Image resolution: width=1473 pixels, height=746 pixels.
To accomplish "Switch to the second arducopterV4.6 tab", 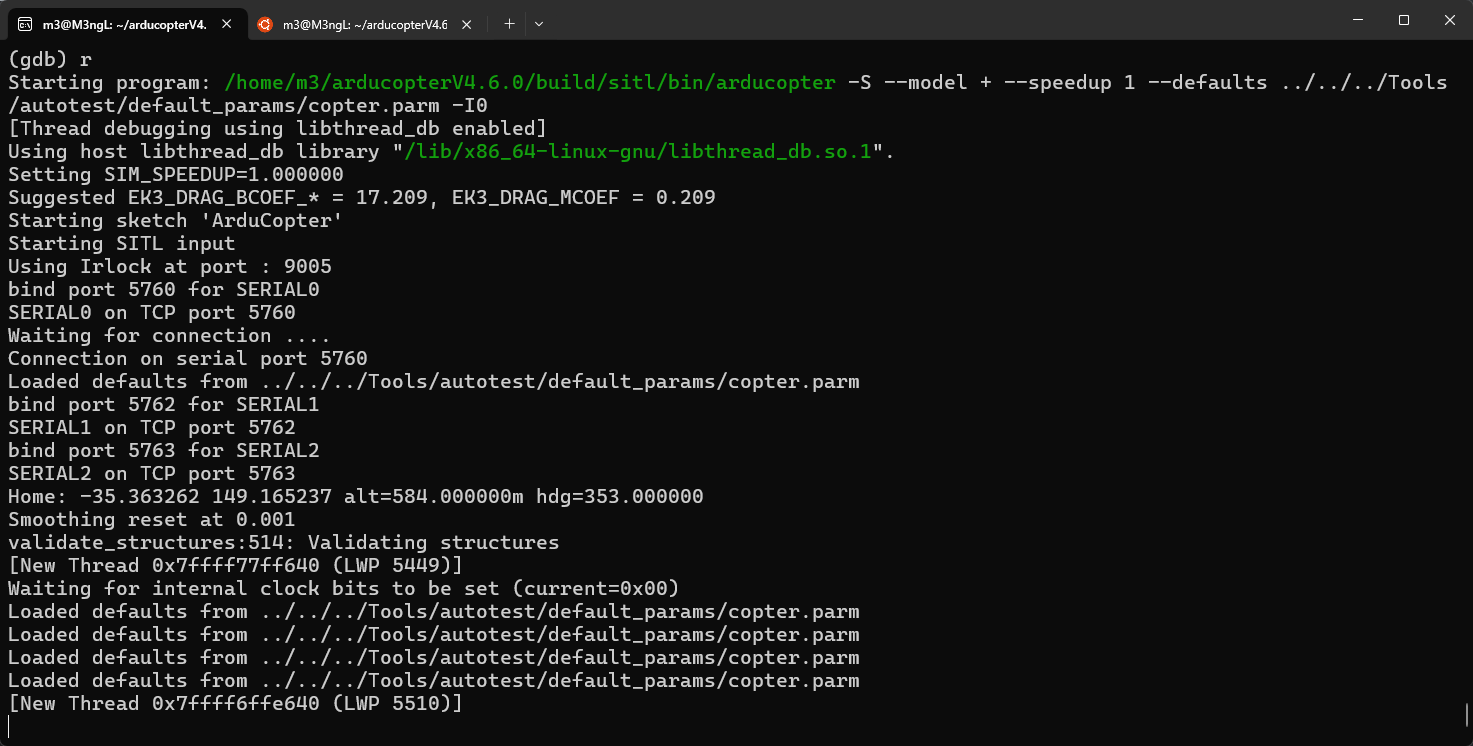I will coord(364,24).
